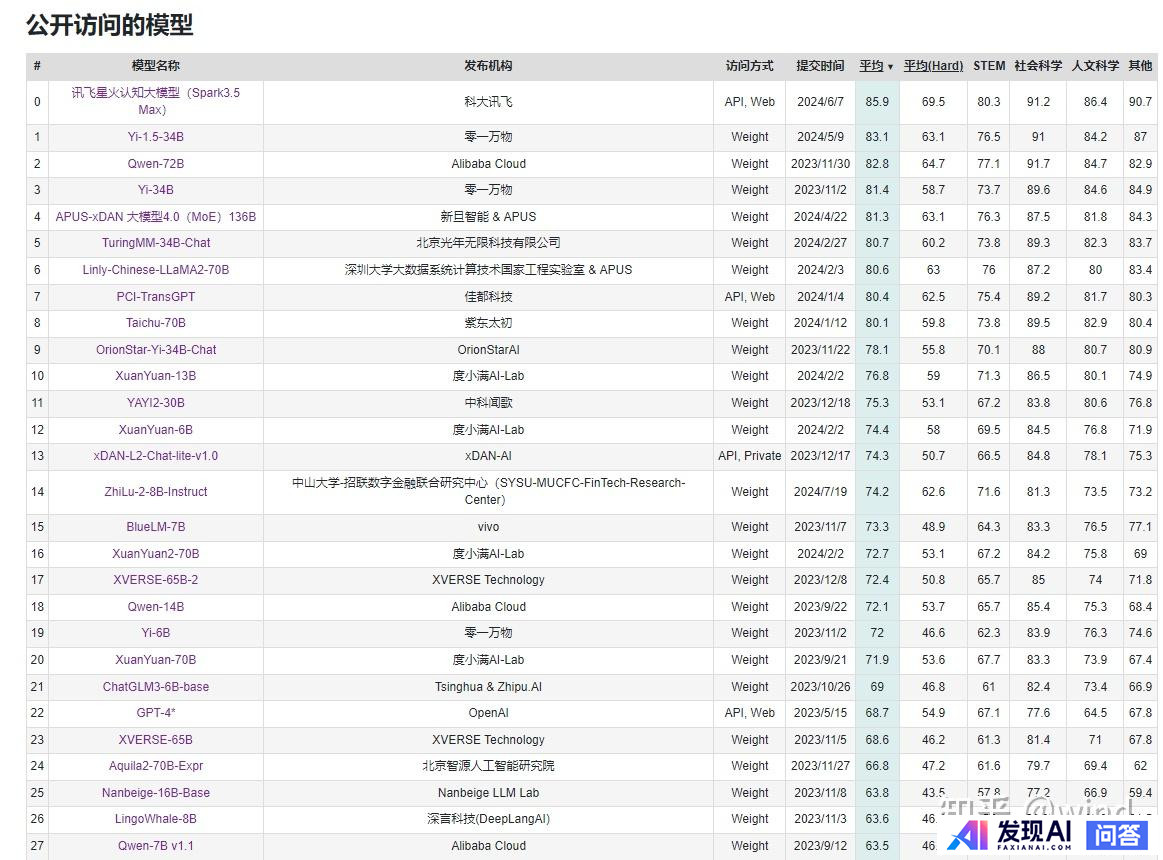Select the Tsinghua & Zhipu.AI cell
1163x860 pixels.
click(x=488, y=686)
